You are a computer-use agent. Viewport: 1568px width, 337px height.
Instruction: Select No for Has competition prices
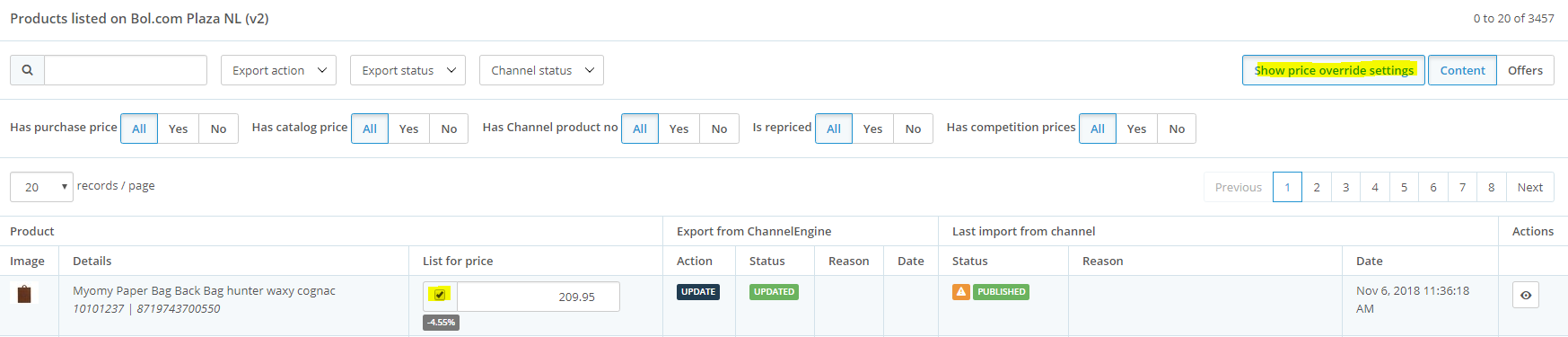pyautogui.click(x=1177, y=129)
